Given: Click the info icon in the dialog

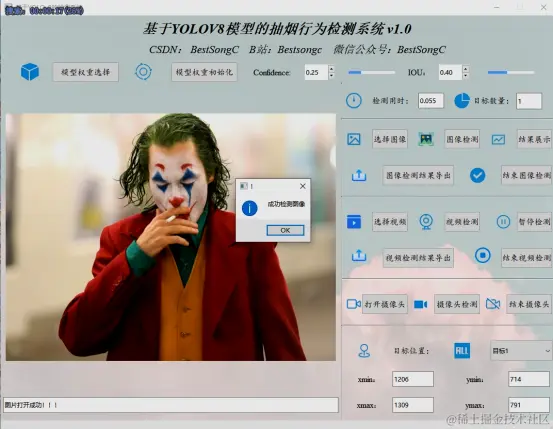Looking at the screenshot, I should click(249, 208).
